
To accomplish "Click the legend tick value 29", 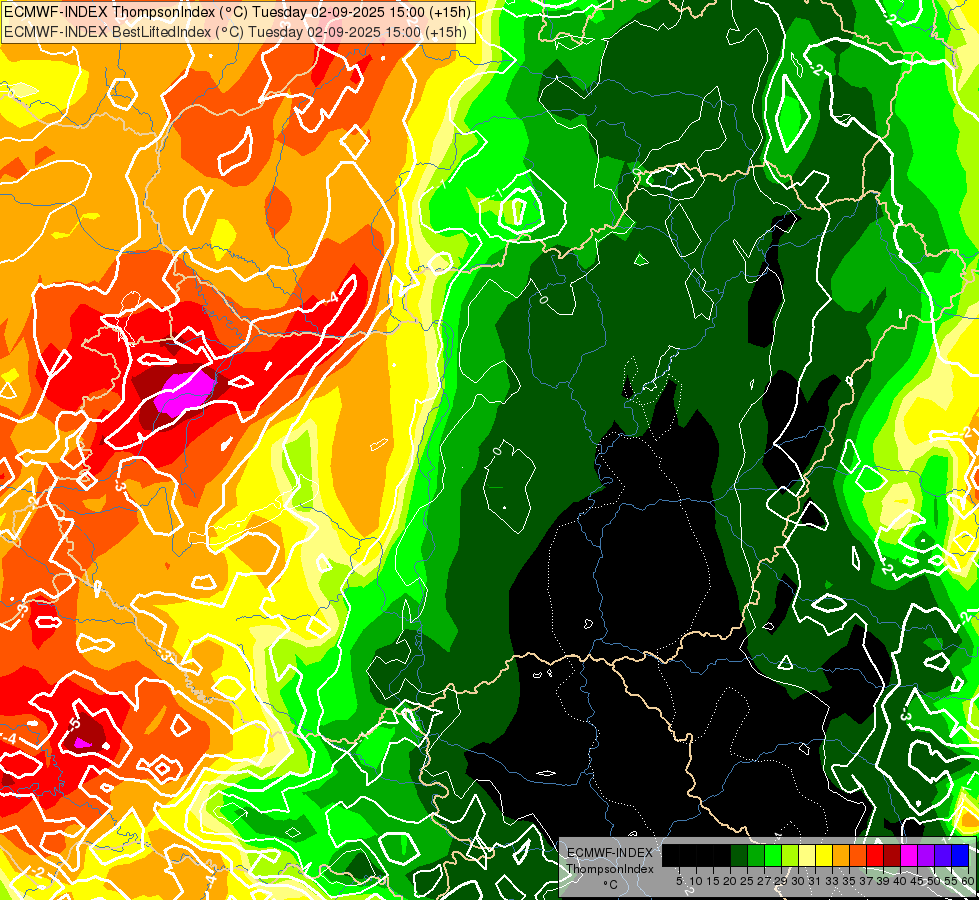I will tap(780, 881).
